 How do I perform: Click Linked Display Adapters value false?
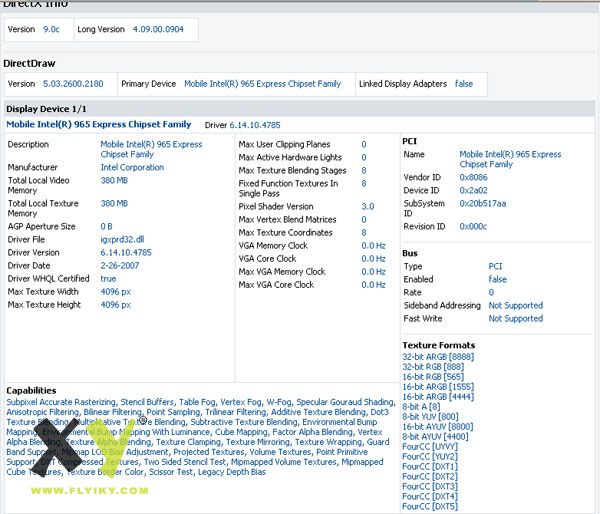click(x=464, y=84)
